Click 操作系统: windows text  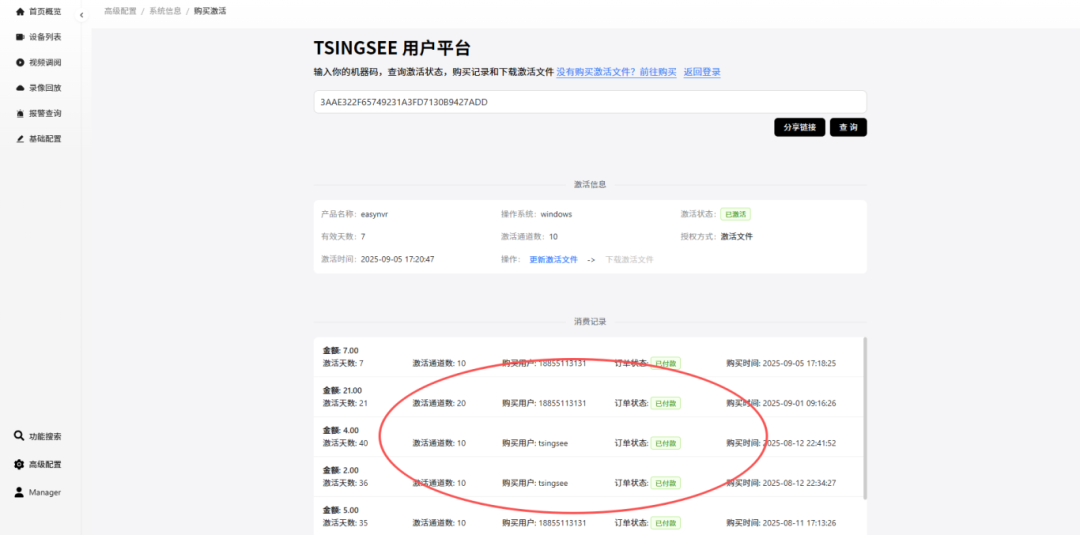(537, 214)
